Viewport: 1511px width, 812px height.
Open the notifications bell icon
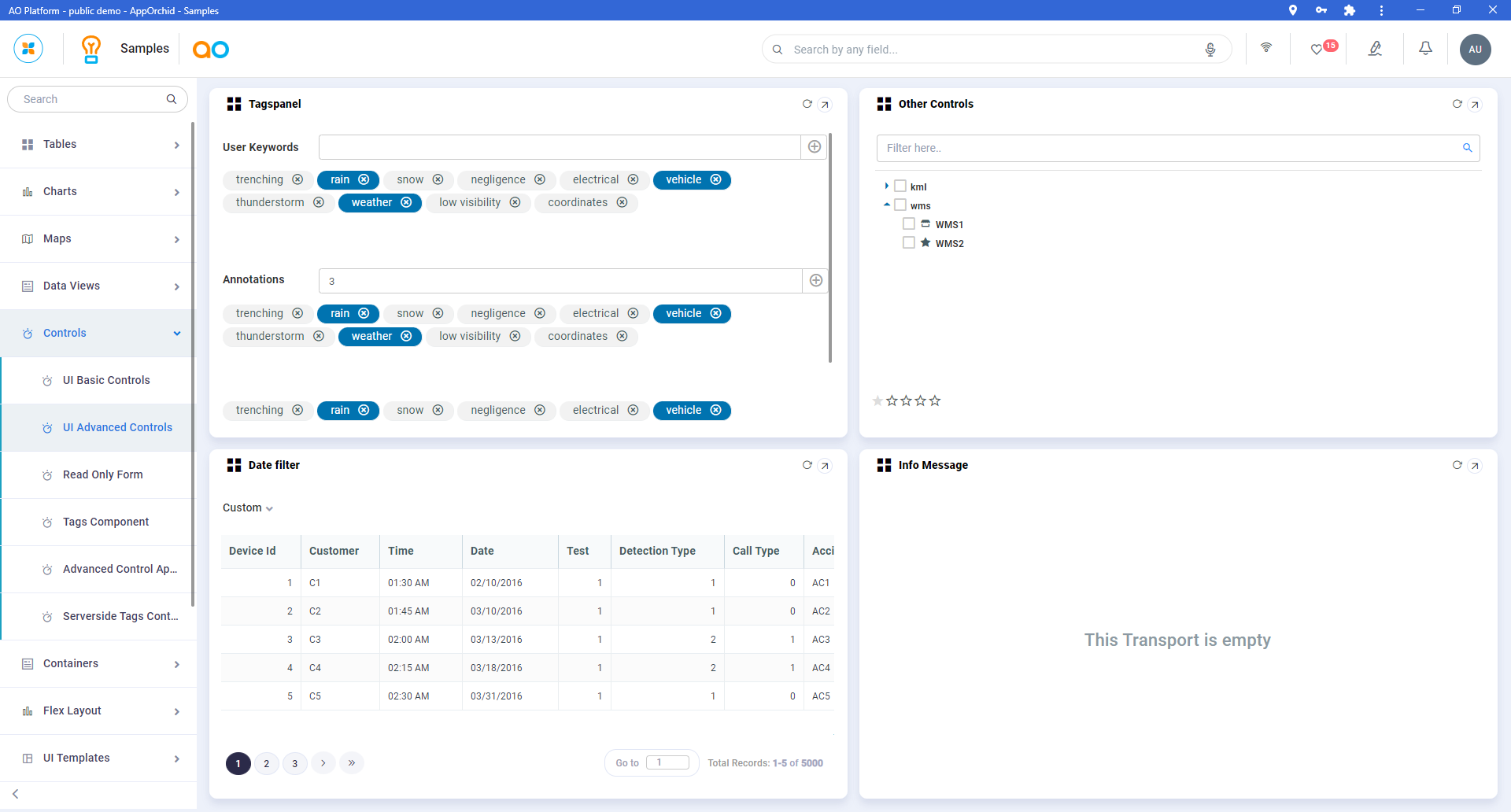[x=1425, y=49]
